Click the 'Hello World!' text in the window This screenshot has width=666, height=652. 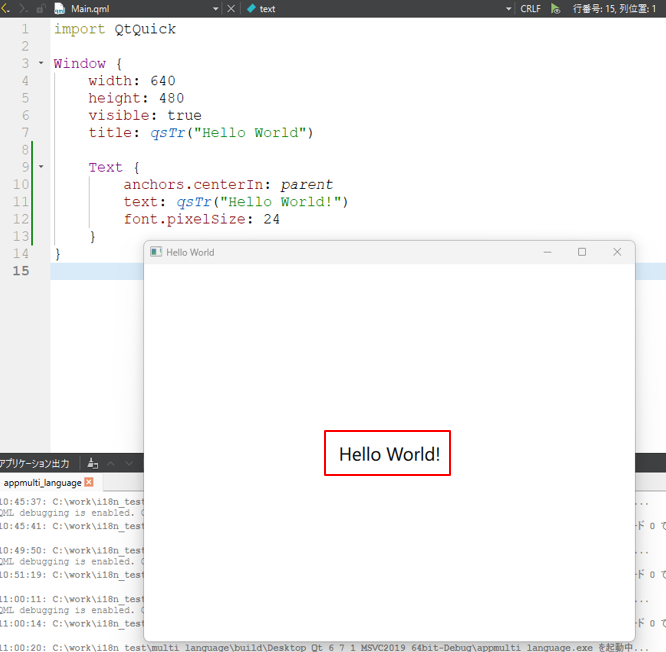click(x=389, y=454)
